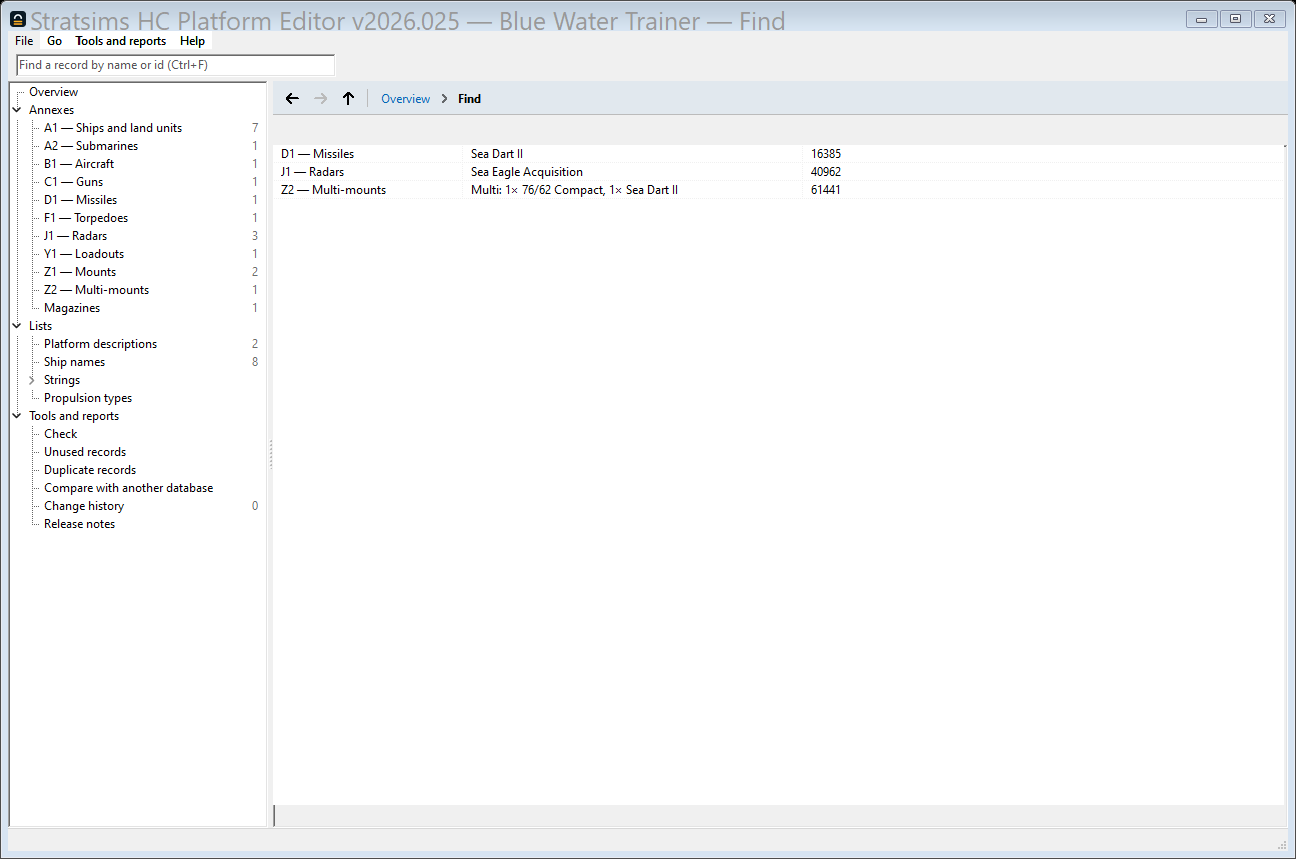The image size is (1296, 859).
Task: Select Z2 — Multi-mounts in the tree
Action: tap(96, 290)
